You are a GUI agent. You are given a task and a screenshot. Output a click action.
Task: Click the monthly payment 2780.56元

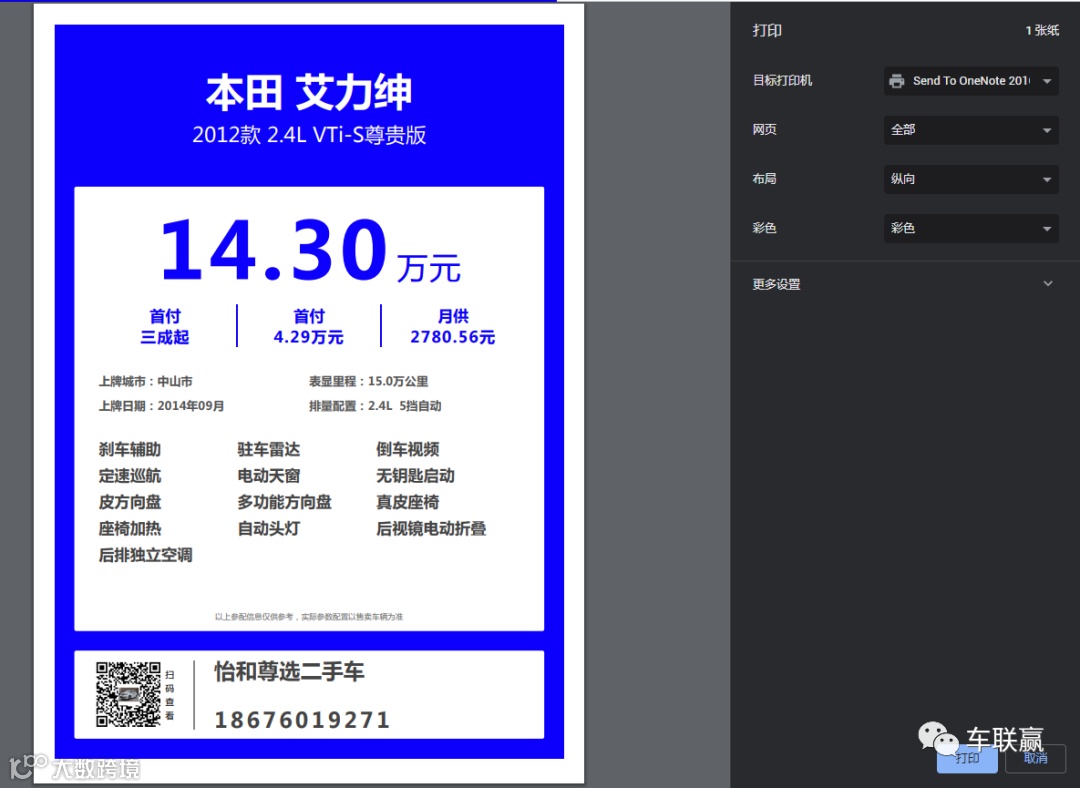tap(453, 337)
